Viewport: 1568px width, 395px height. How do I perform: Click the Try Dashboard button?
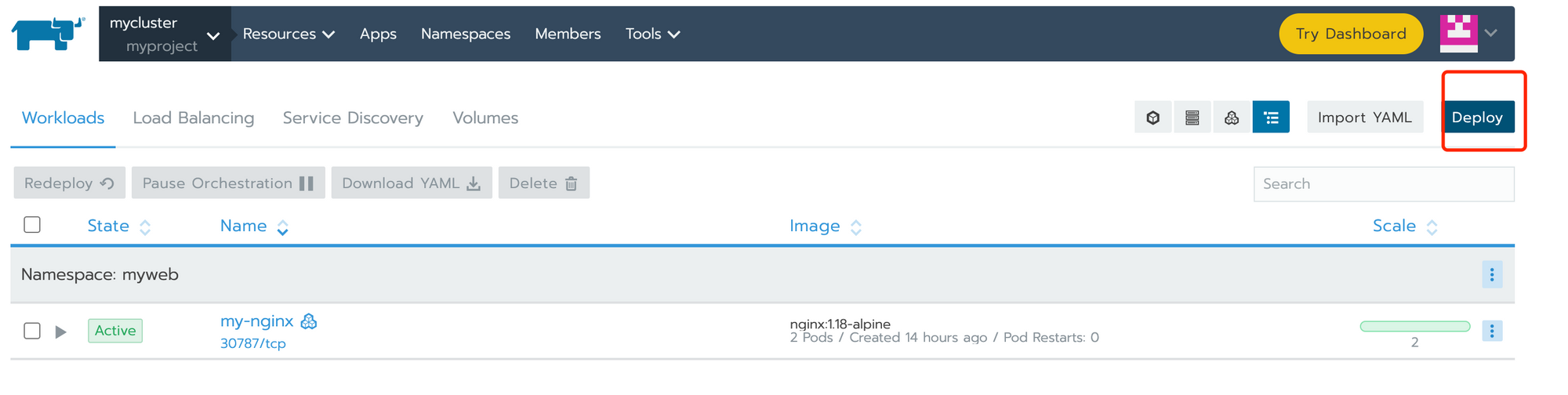pyautogui.click(x=1351, y=34)
